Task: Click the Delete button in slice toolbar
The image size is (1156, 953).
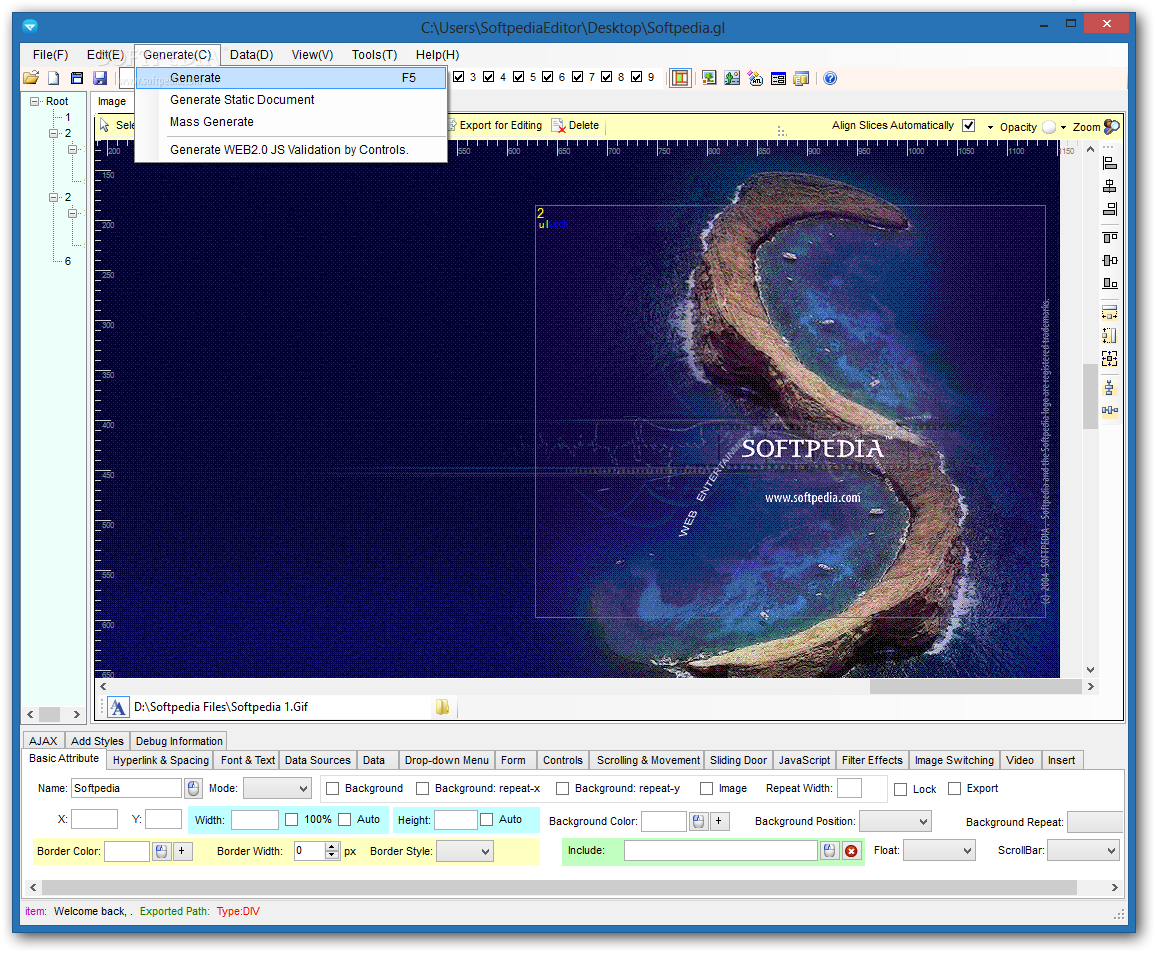Action: (x=576, y=125)
